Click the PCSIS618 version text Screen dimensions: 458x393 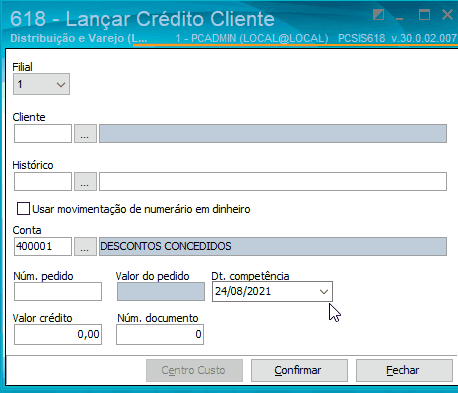coord(397,38)
